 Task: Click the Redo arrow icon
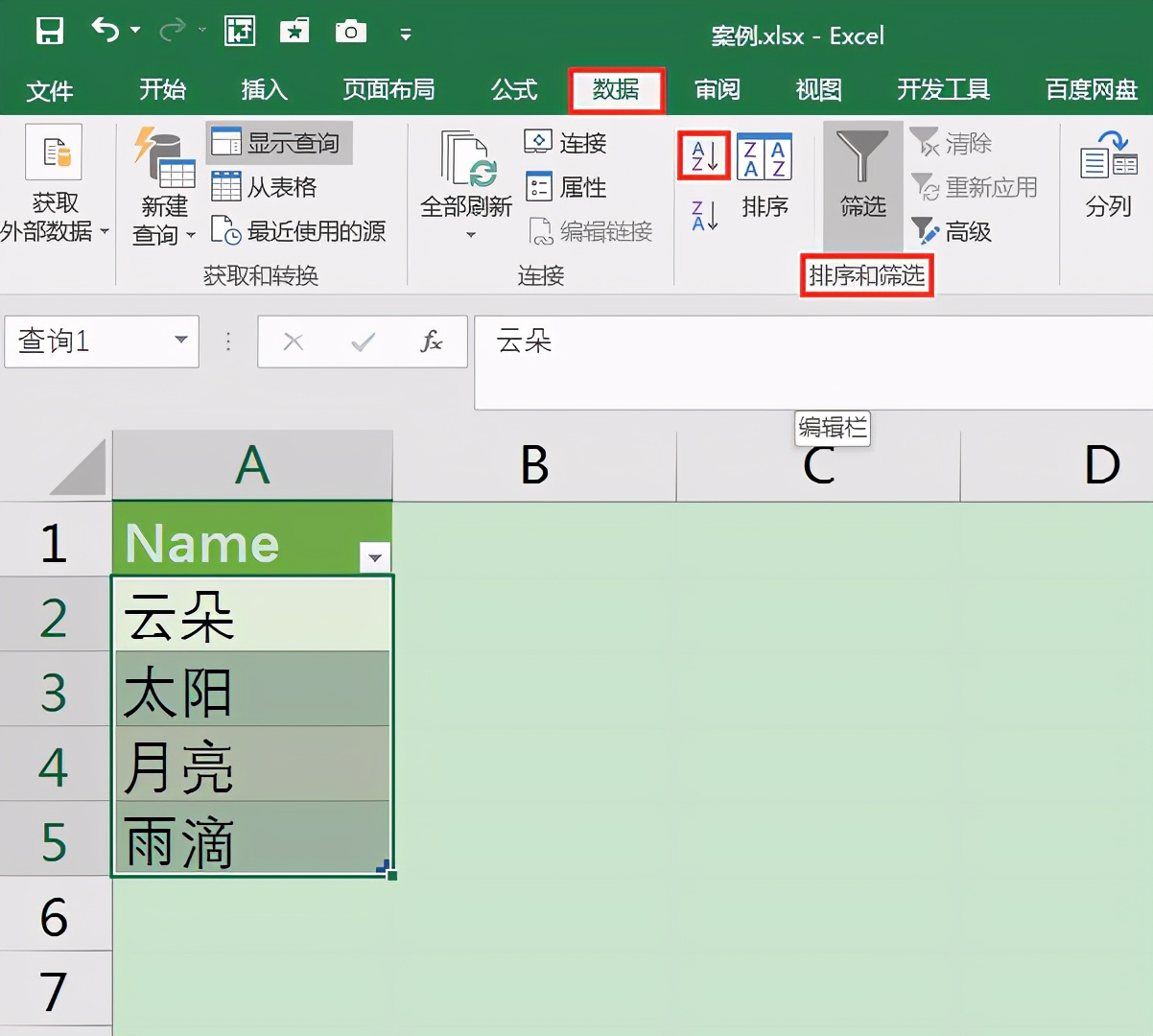[173, 31]
